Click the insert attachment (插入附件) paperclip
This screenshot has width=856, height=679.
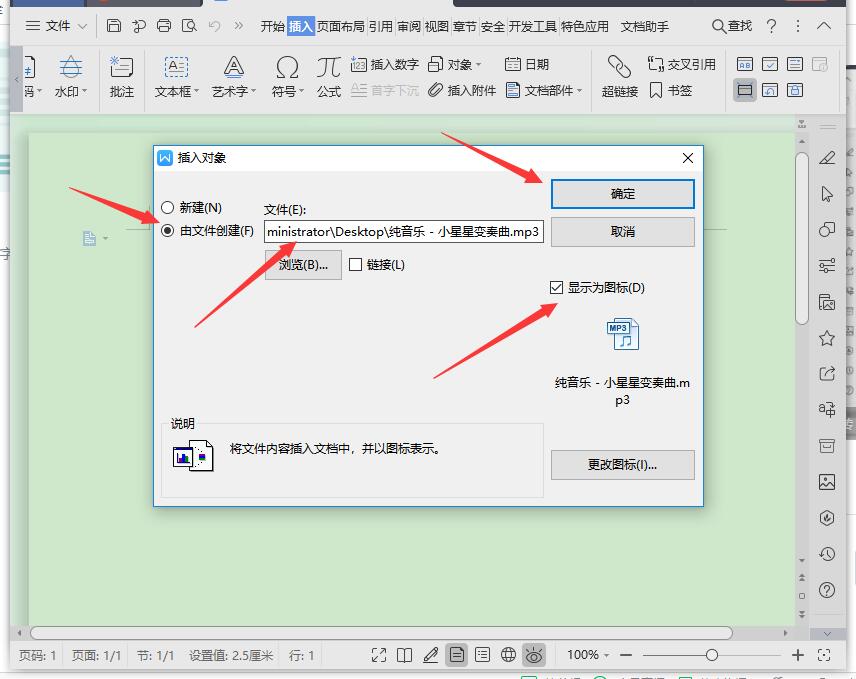[435, 90]
